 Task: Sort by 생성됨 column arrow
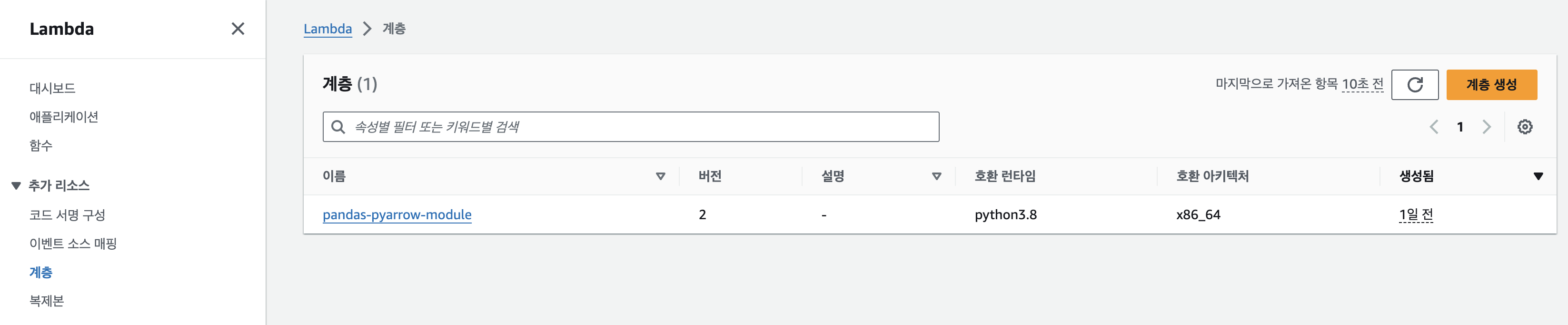(1538, 176)
